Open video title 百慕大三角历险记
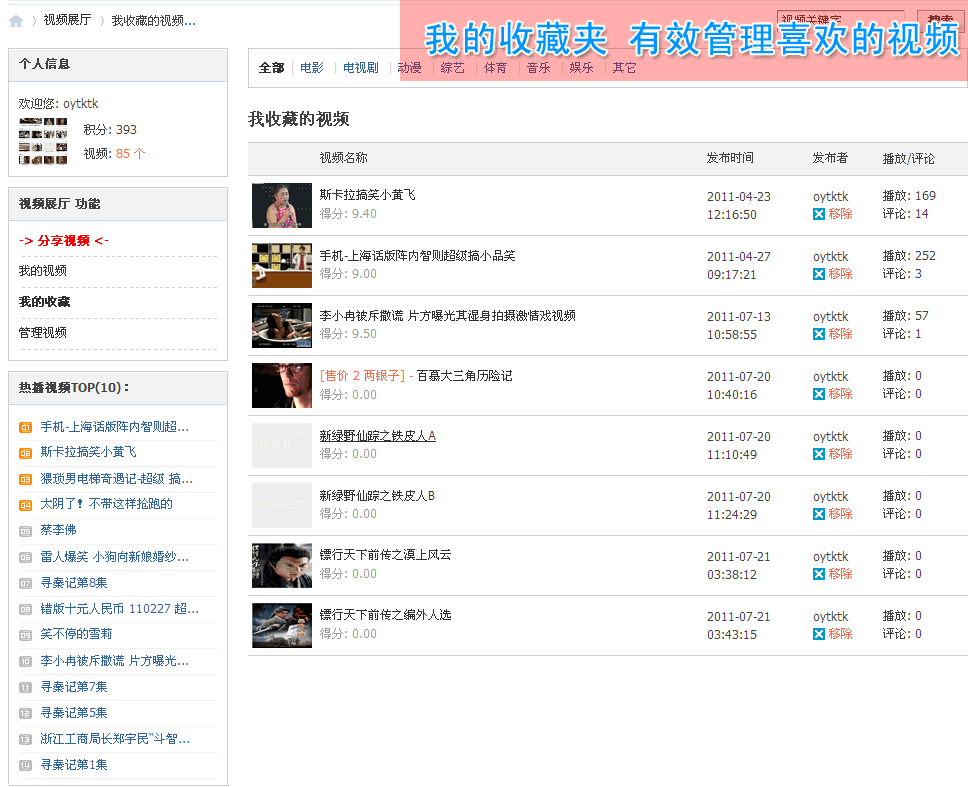The image size is (968, 787). tap(464, 375)
